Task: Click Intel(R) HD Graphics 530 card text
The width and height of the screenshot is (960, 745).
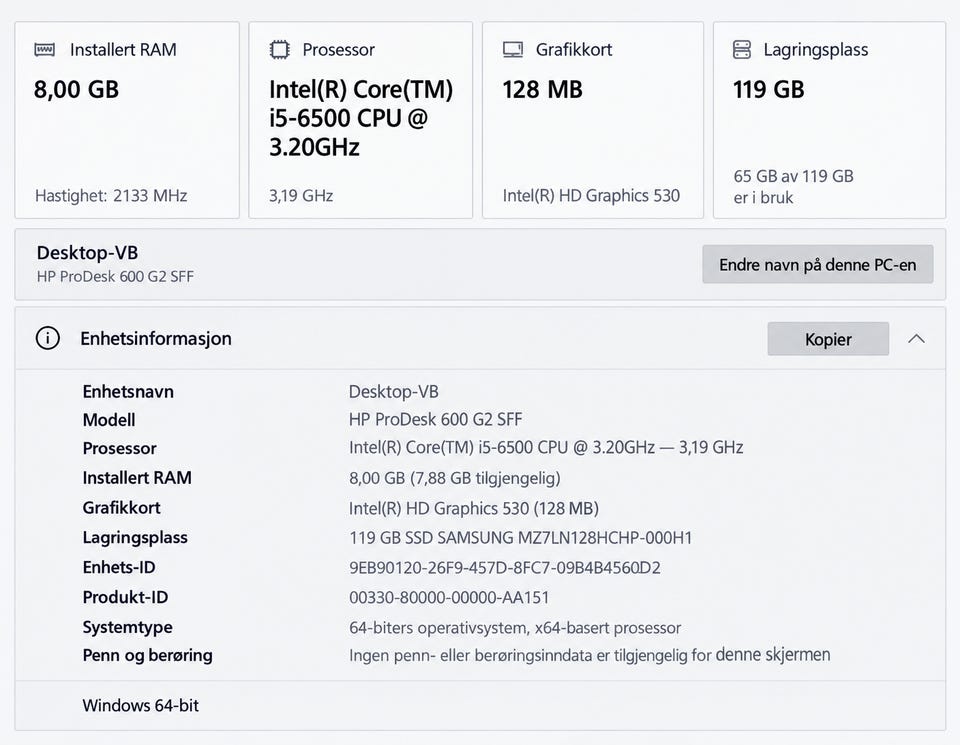Action: pos(591,196)
